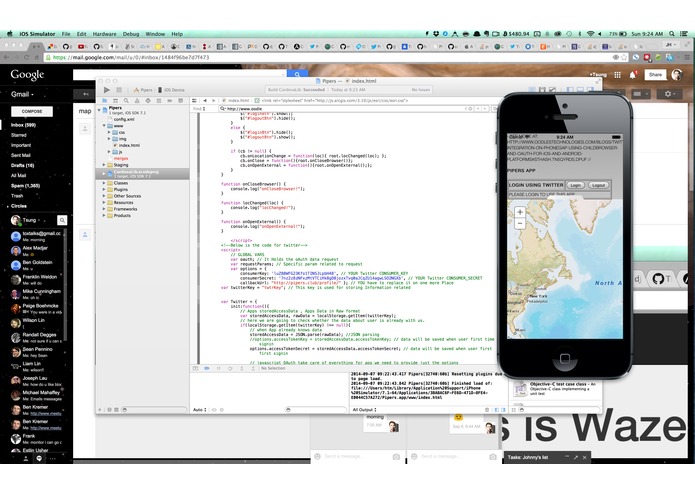Viewport: 695px width, 494px height.
Task: Open the Debug menu
Action: tap(131, 34)
